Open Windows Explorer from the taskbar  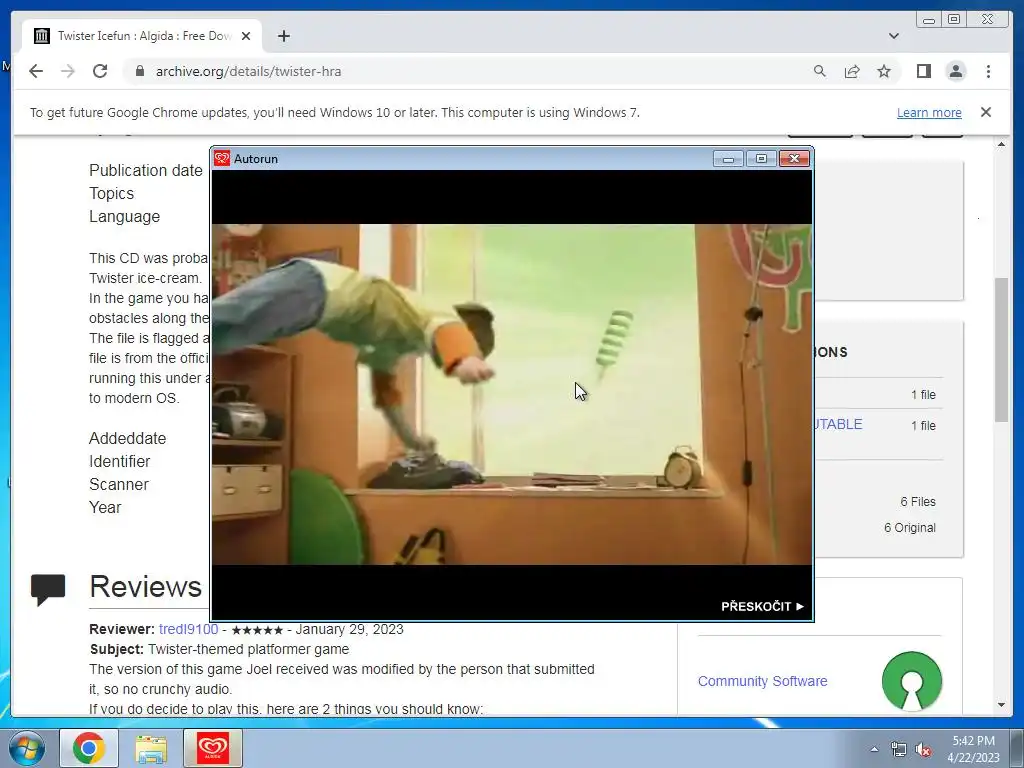pos(151,748)
